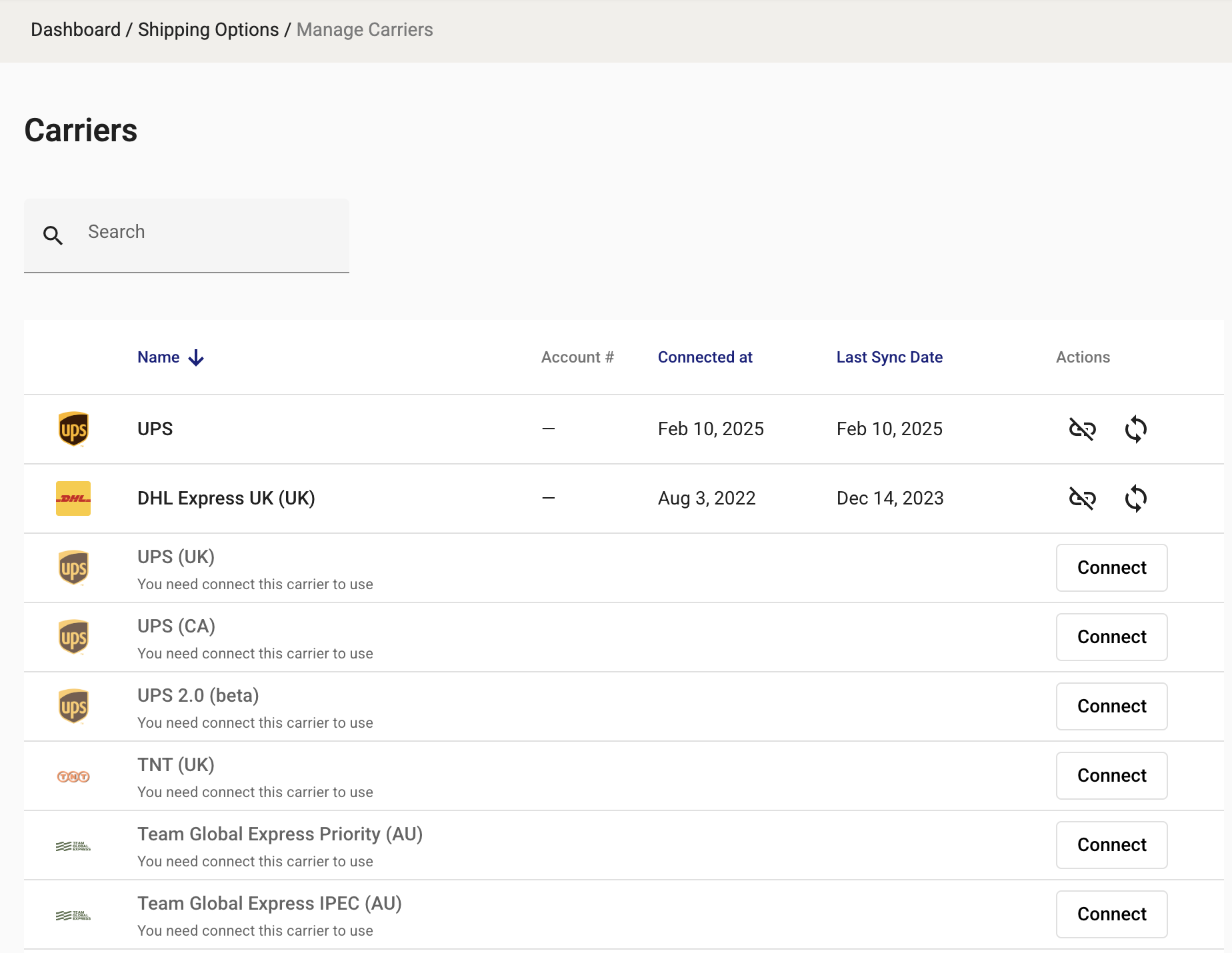Connect Team Global Express IPEC (AU)

(1112, 914)
